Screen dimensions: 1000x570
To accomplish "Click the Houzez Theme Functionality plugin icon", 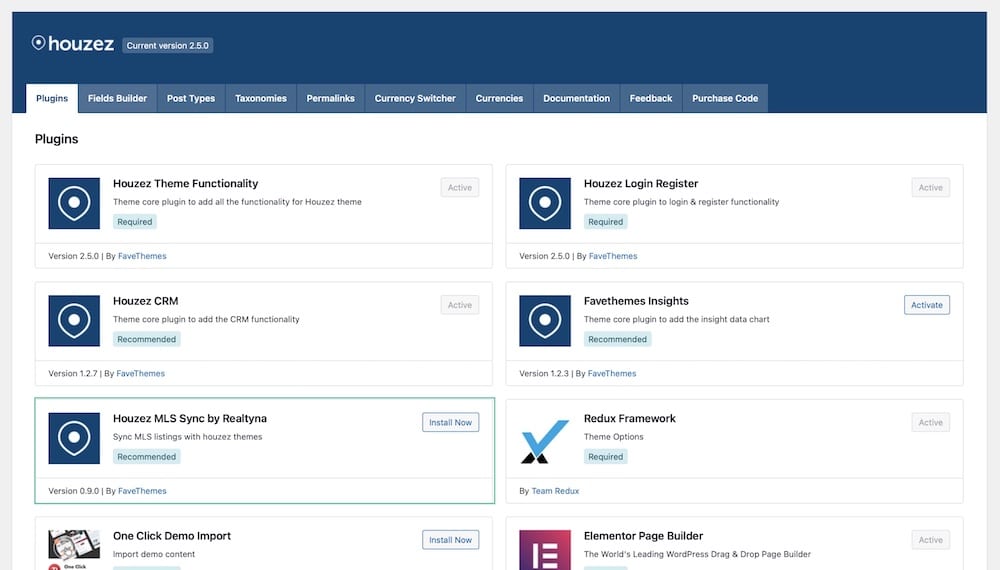I will (74, 203).
